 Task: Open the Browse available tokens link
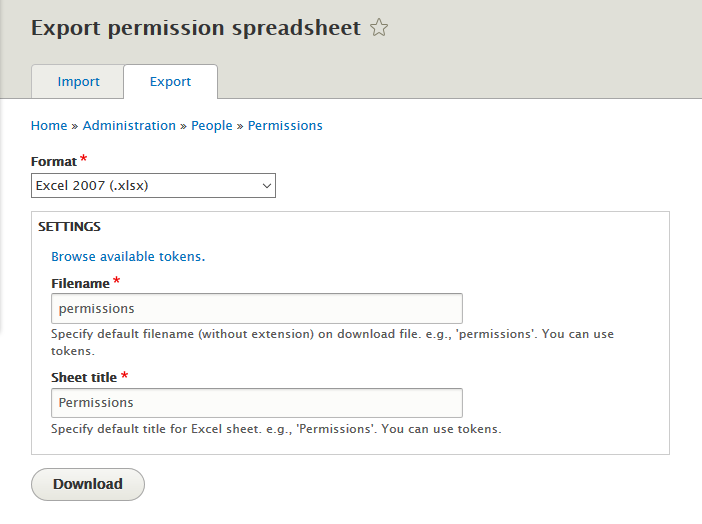[x=126, y=257]
